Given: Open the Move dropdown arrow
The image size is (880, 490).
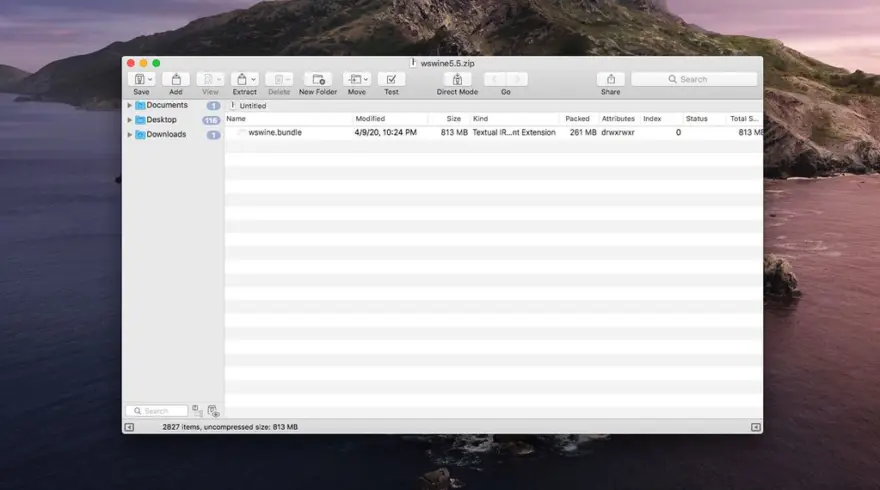Looking at the screenshot, I should click(366, 80).
